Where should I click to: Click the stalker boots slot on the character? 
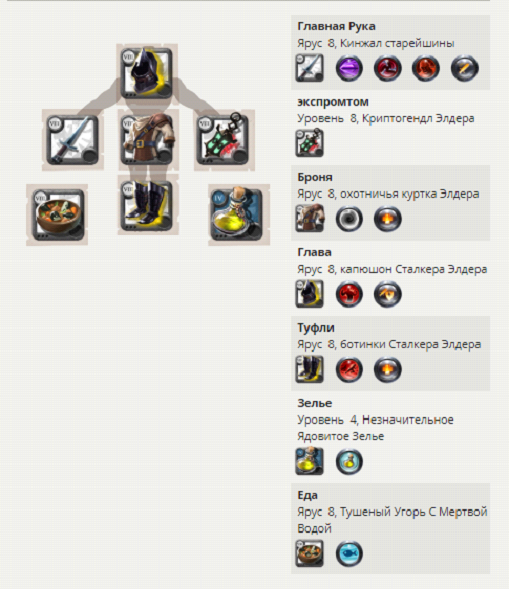[x=147, y=205]
